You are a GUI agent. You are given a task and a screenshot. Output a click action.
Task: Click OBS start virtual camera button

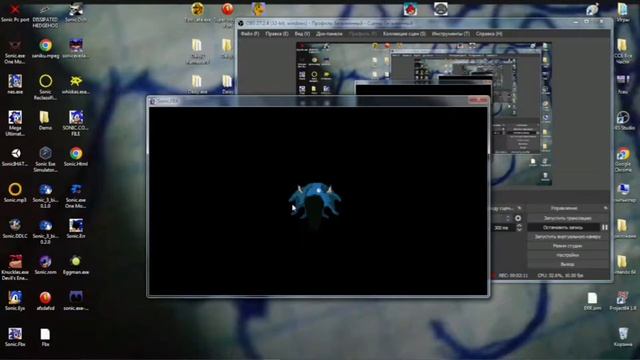tap(567, 237)
